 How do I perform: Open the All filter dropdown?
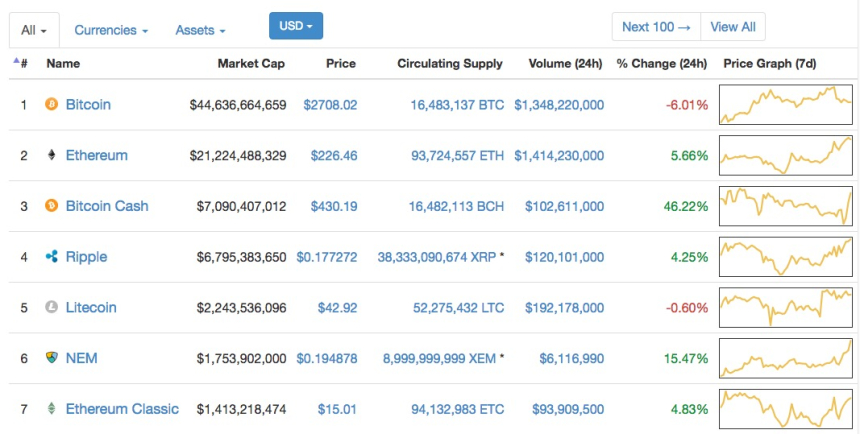(x=34, y=30)
